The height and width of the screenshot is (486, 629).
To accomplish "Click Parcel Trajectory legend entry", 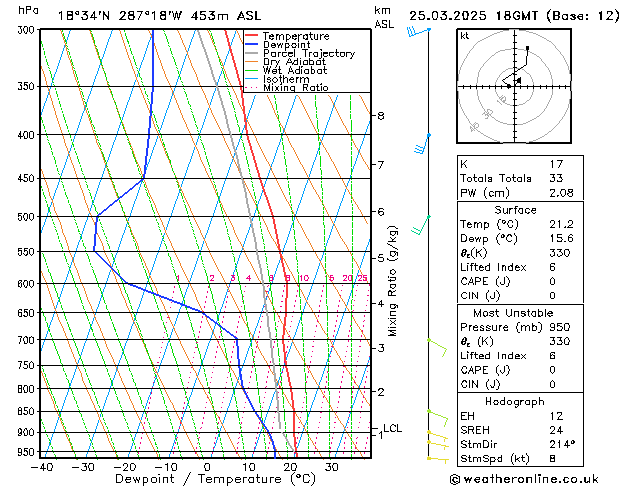I will coord(309,53).
